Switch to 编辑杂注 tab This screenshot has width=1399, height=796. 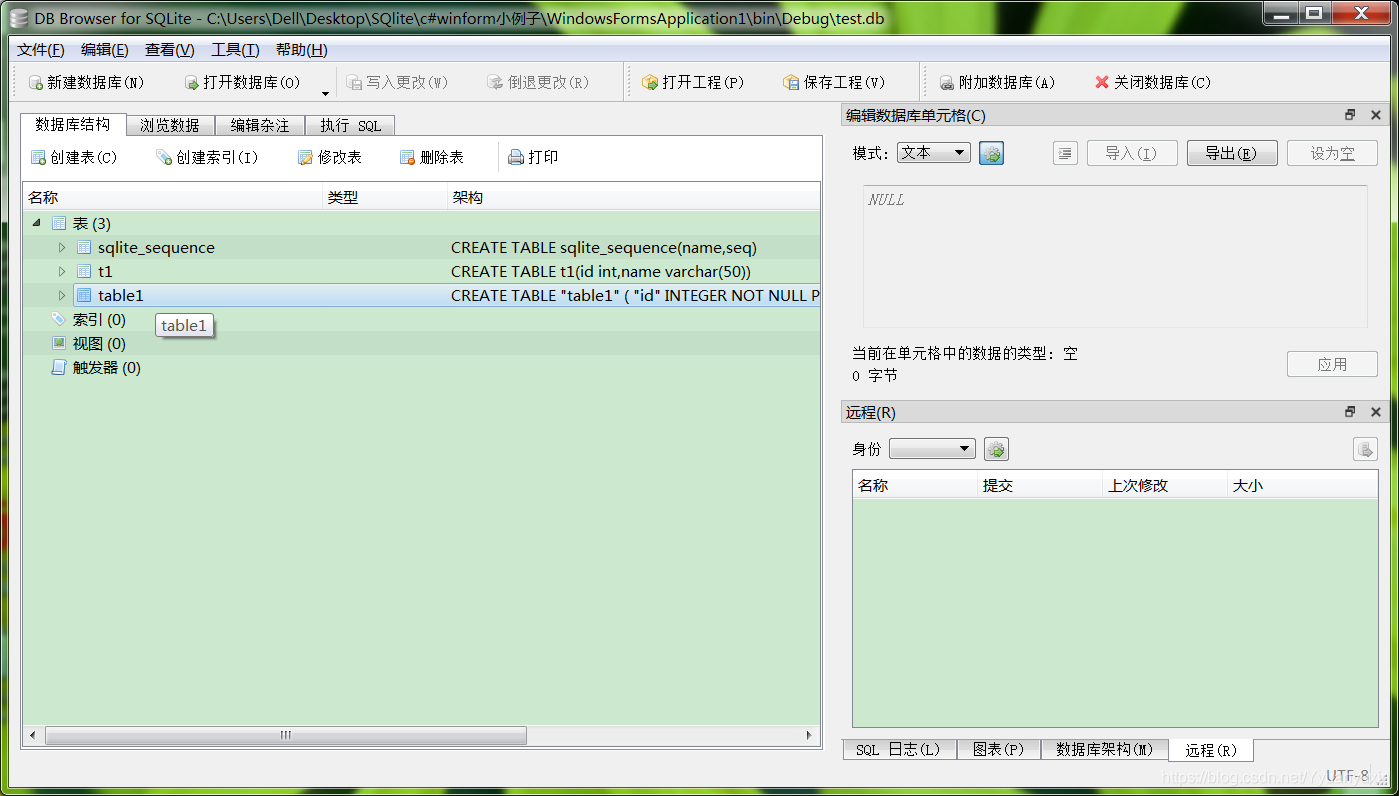coord(260,125)
